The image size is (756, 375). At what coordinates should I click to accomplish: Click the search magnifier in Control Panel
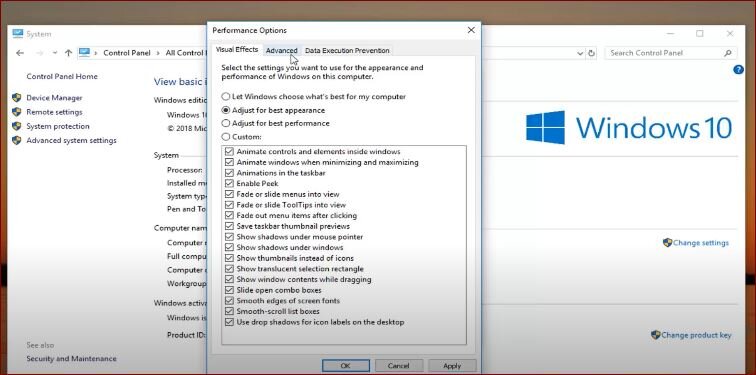pos(728,53)
